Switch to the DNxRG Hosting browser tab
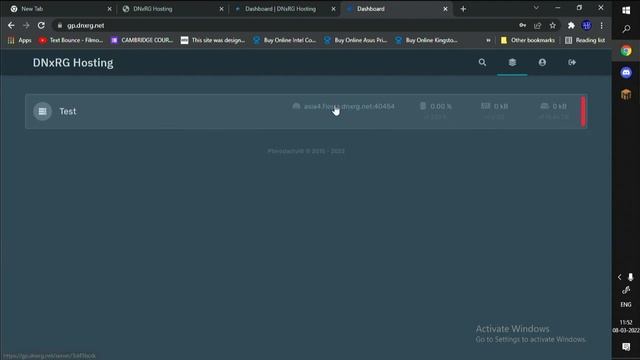 pyautogui.click(x=171, y=9)
